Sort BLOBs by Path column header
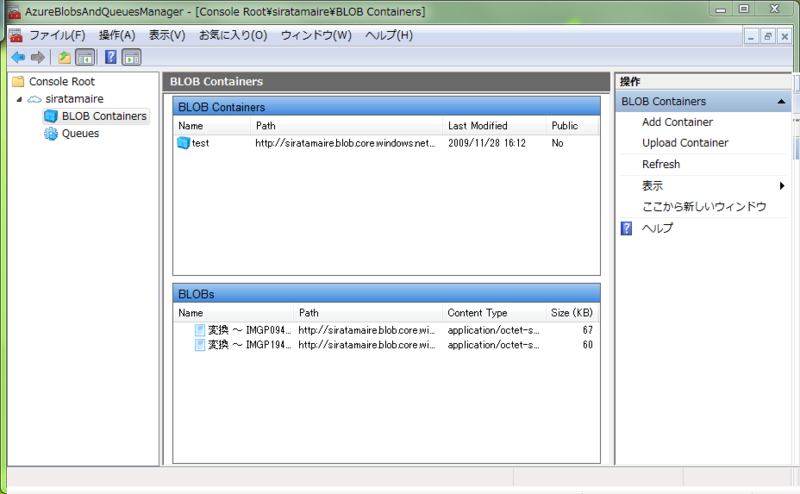800x494 pixels. pyautogui.click(x=368, y=313)
